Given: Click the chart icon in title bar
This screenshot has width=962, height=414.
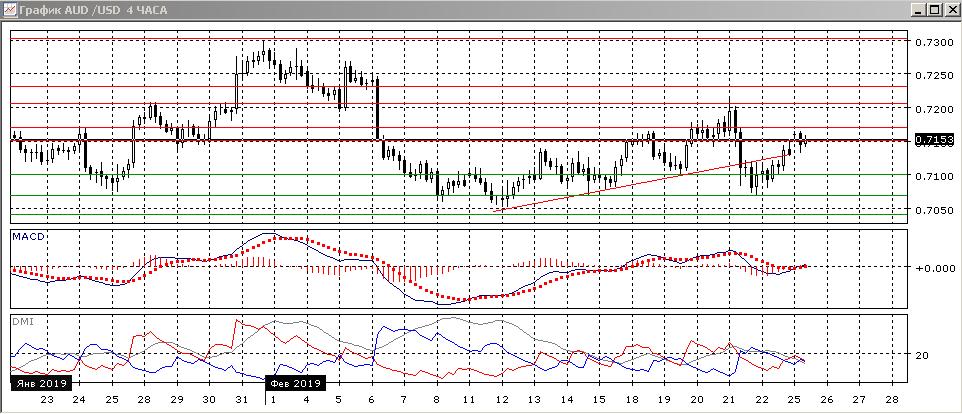Looking at the screenshot, I should [x=9, y=9].
